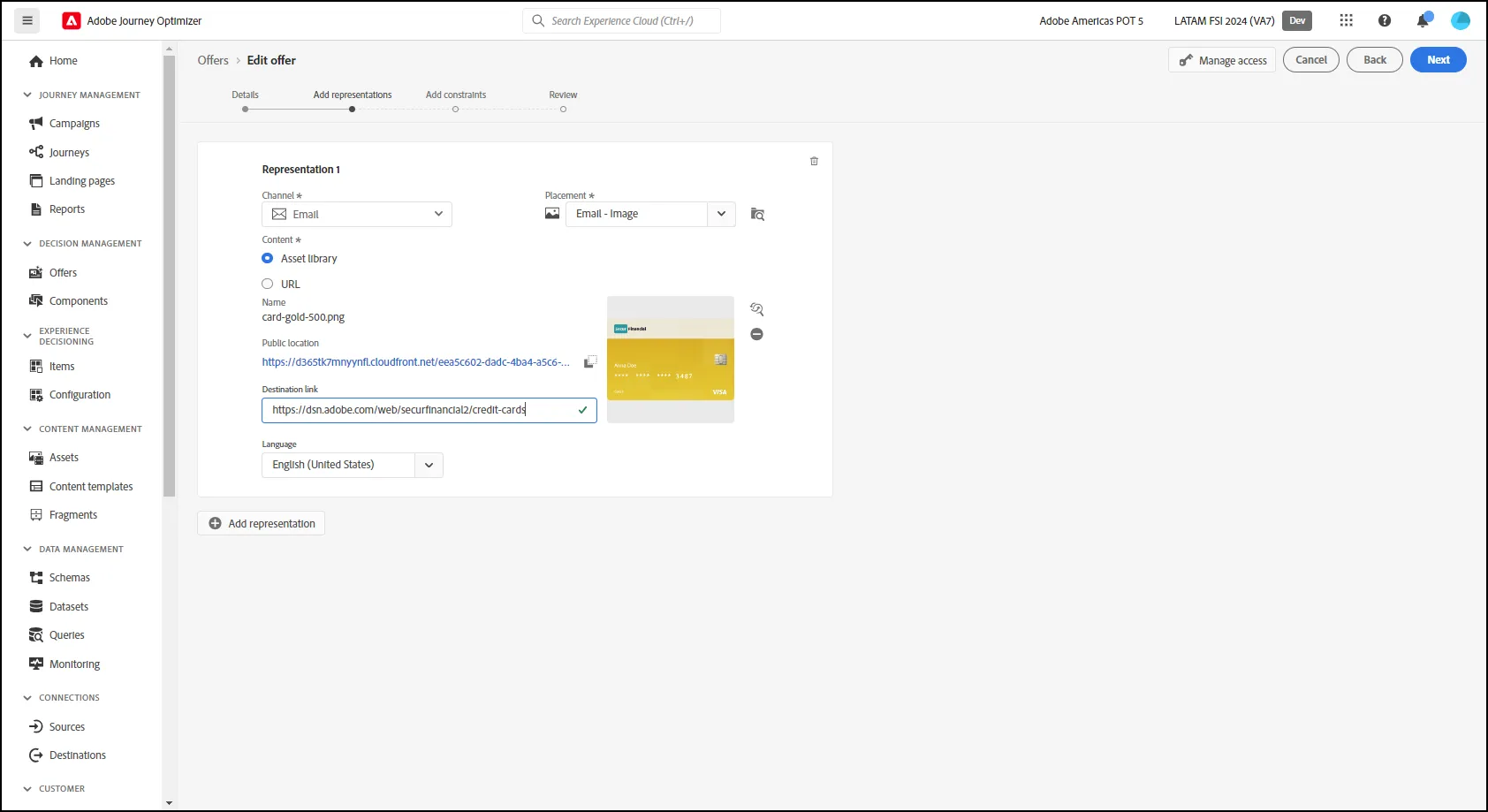Collapse the Experience Decisioning section

pos(27,336)
